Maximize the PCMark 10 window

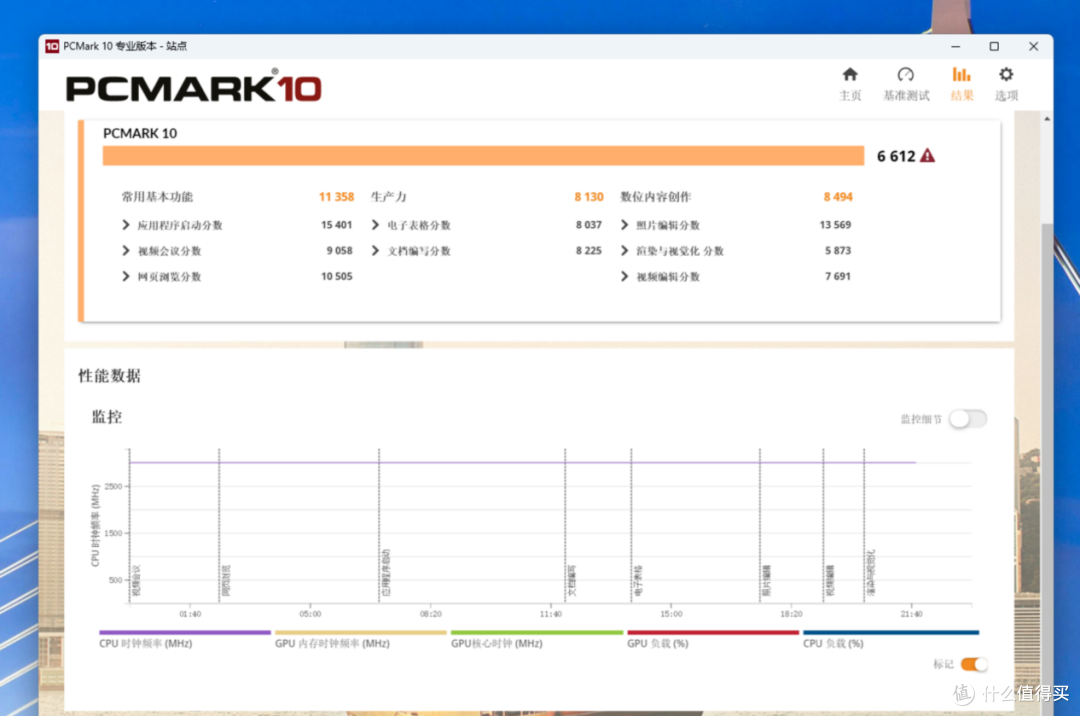(x=994, y=46)
